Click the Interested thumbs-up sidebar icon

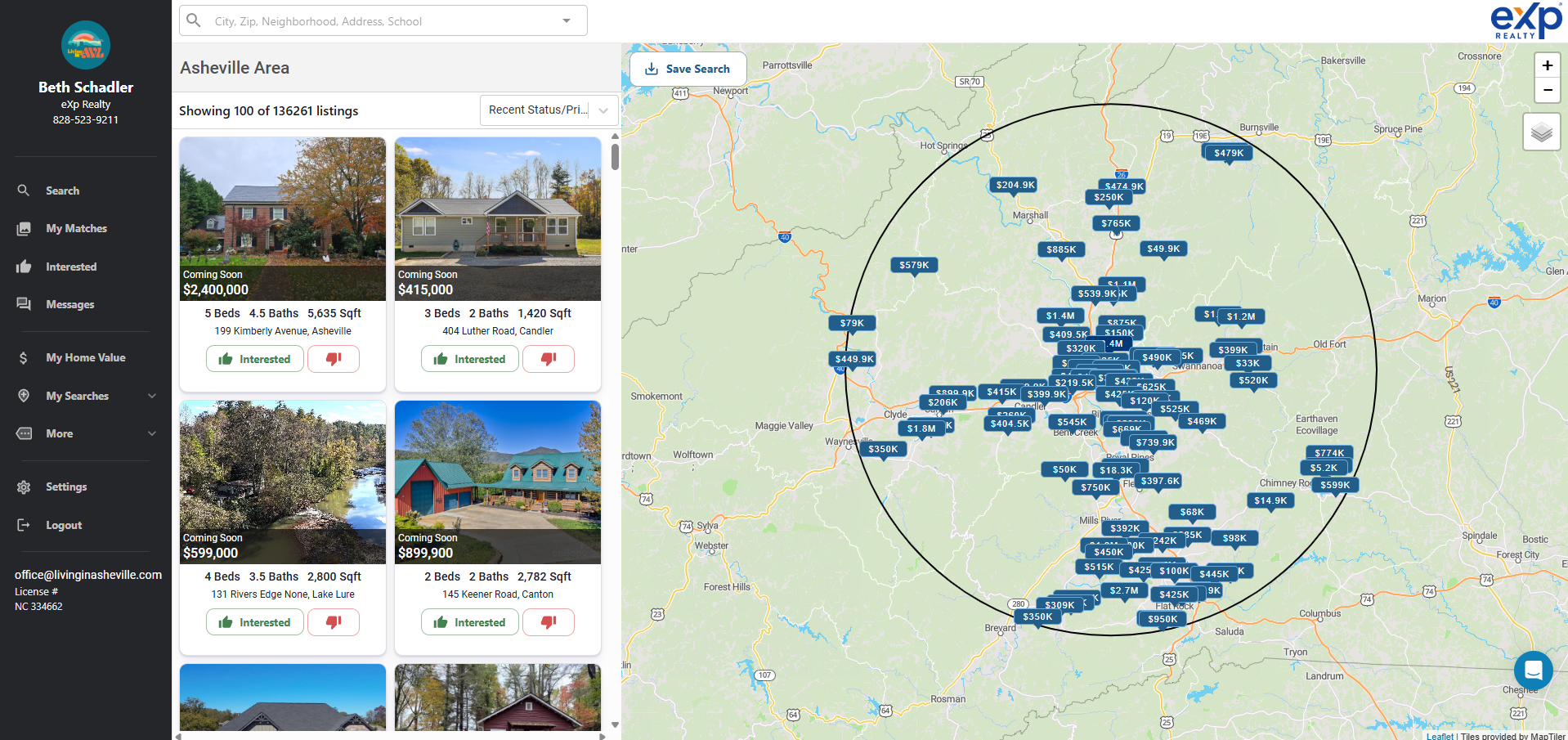click(x=24, y=267)
